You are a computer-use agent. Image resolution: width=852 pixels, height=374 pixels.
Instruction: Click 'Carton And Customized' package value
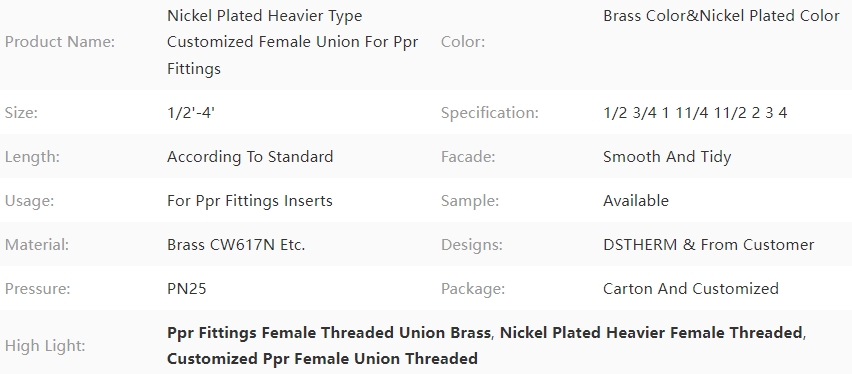[x=691, y=289]
